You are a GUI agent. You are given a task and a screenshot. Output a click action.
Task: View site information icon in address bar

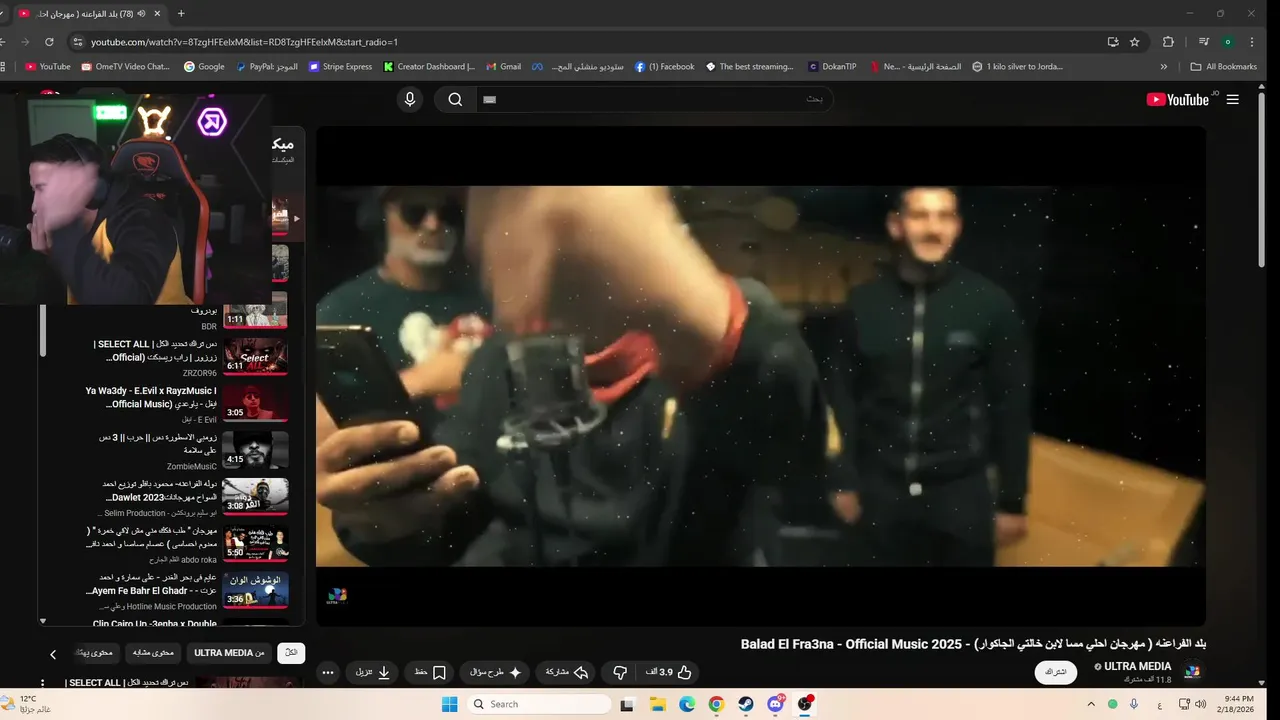78,42
